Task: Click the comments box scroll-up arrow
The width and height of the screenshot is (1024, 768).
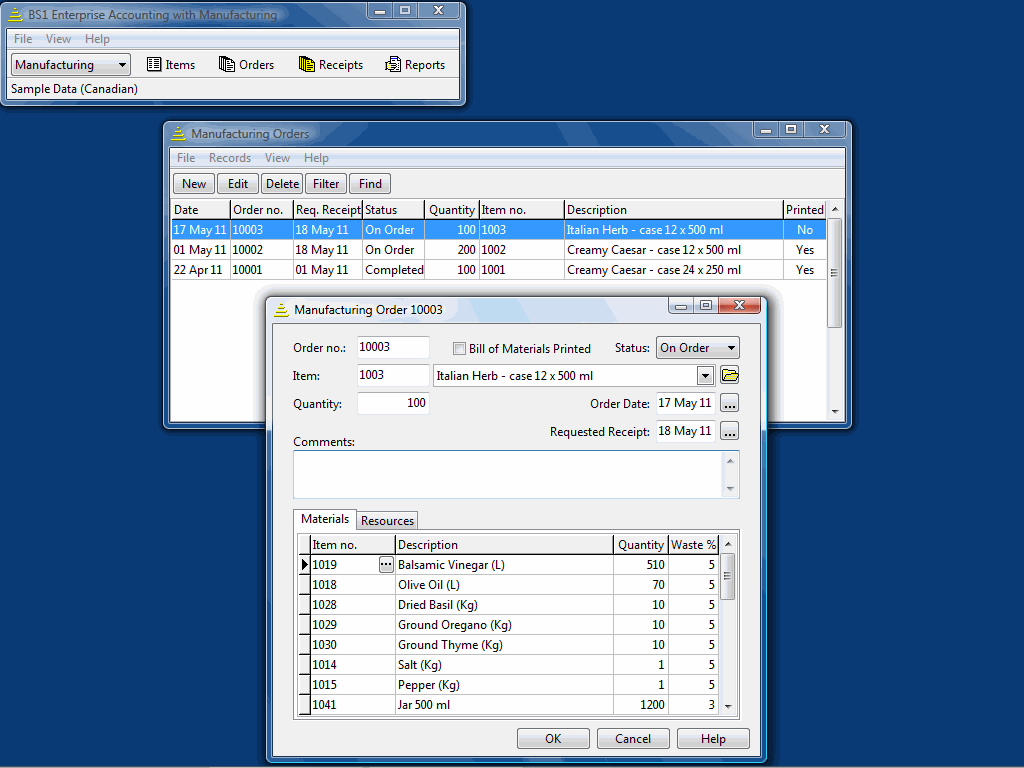Action: click(730, 461)
